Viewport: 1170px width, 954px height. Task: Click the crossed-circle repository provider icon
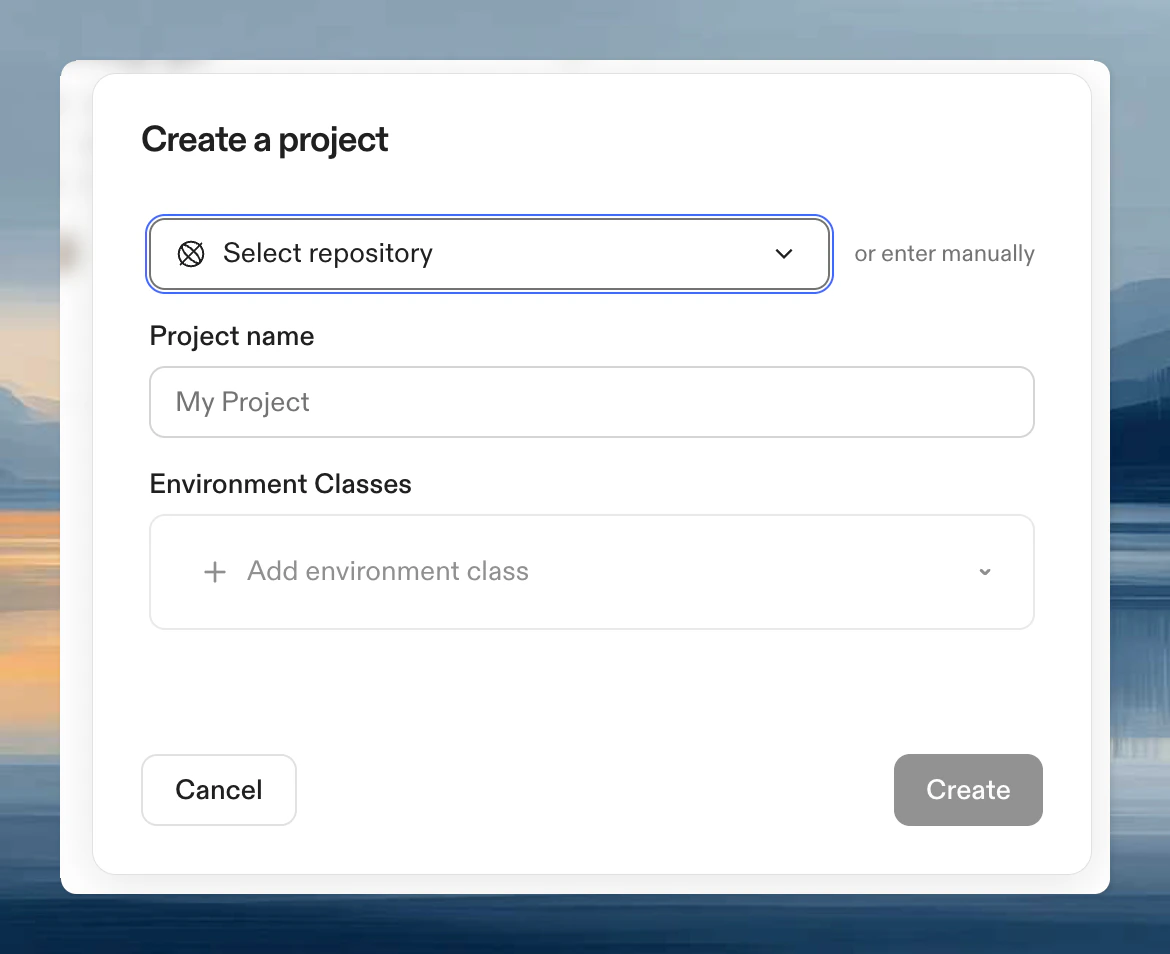tap(191, 254)
